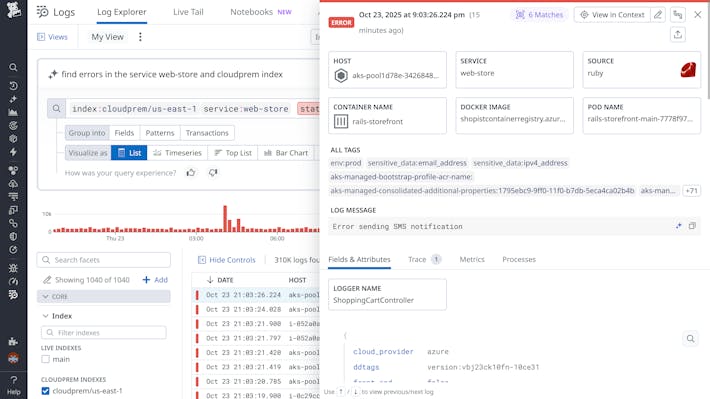Click the env:prod tag
The width and height of the screenshot is (710, 399).
pyautogui.click(x=345, y=163)
